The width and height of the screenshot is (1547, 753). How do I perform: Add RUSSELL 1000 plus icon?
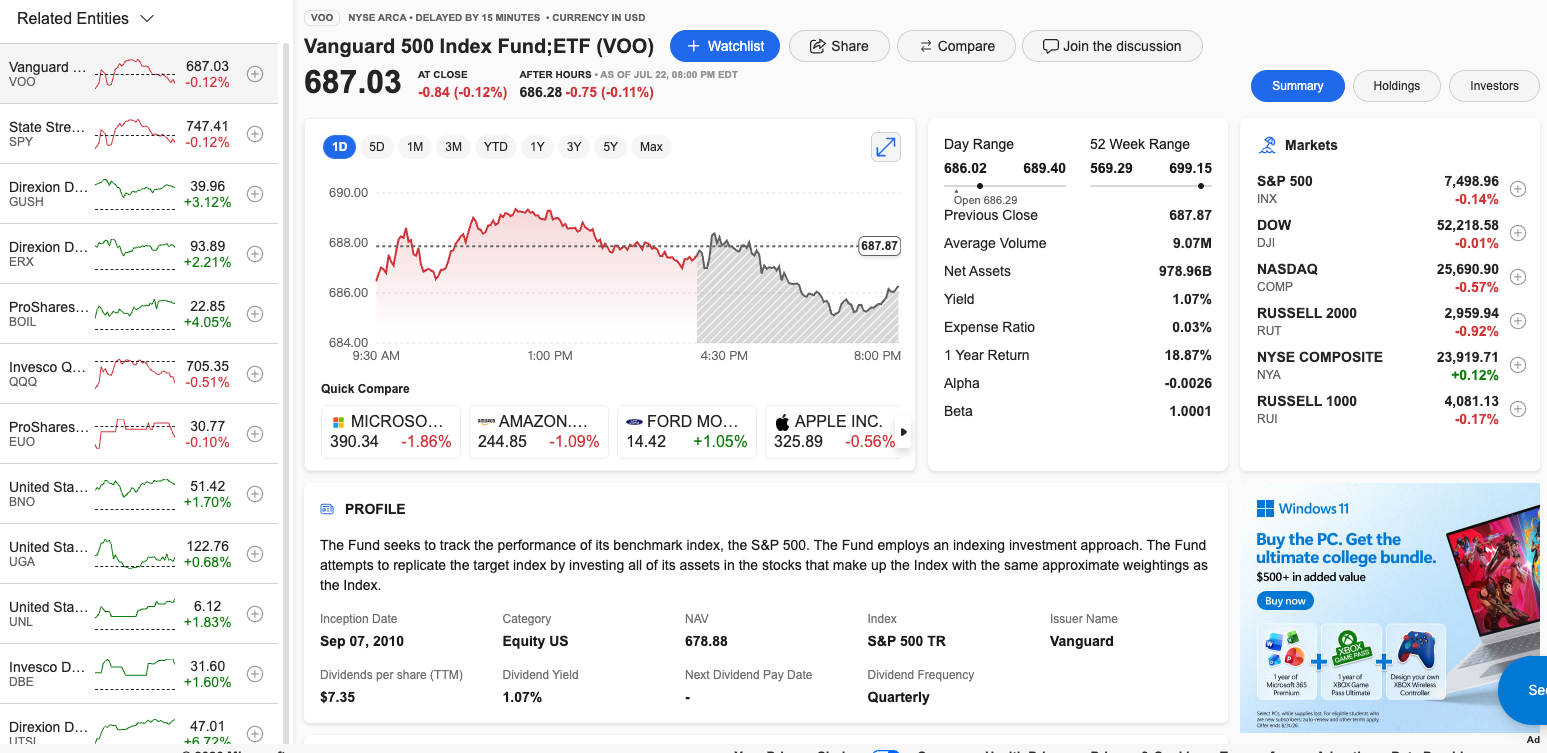click(1518, 409)
